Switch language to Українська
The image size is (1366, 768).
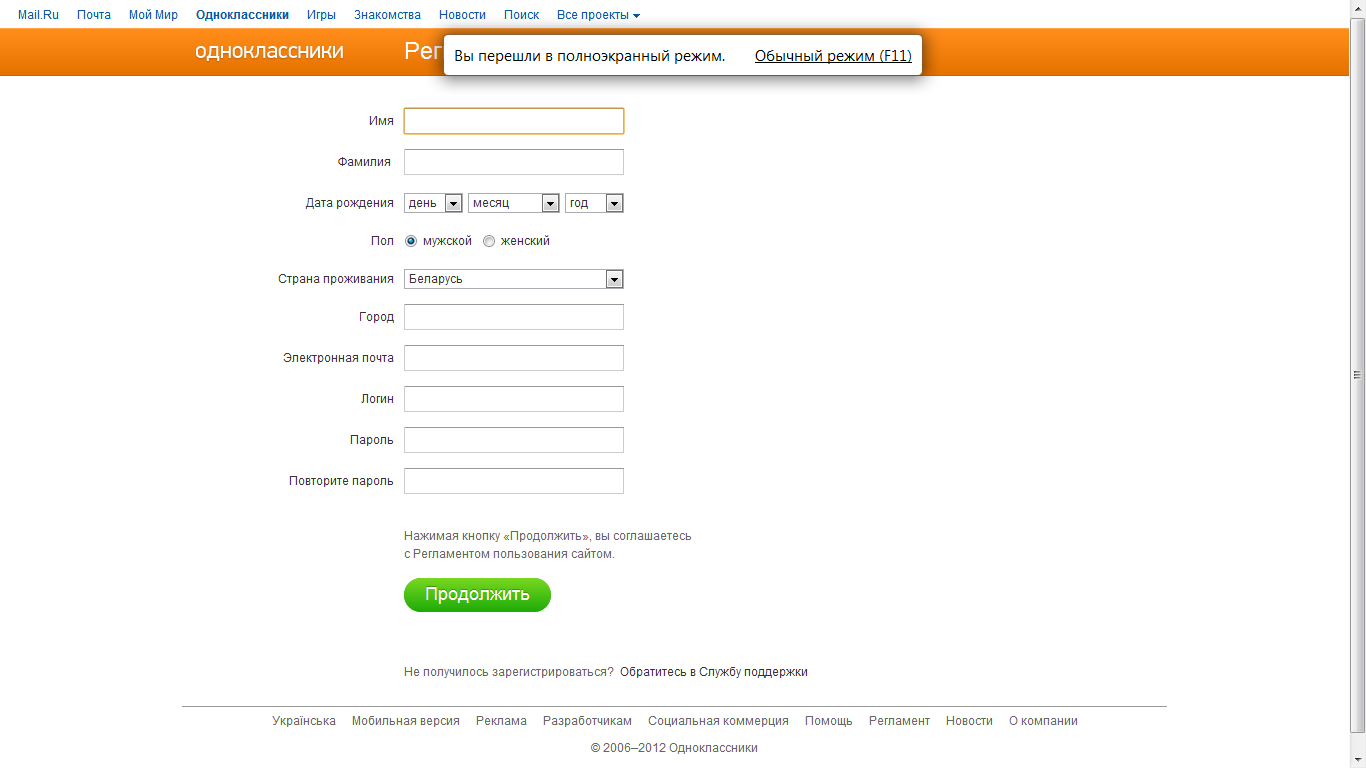(304, 721)
